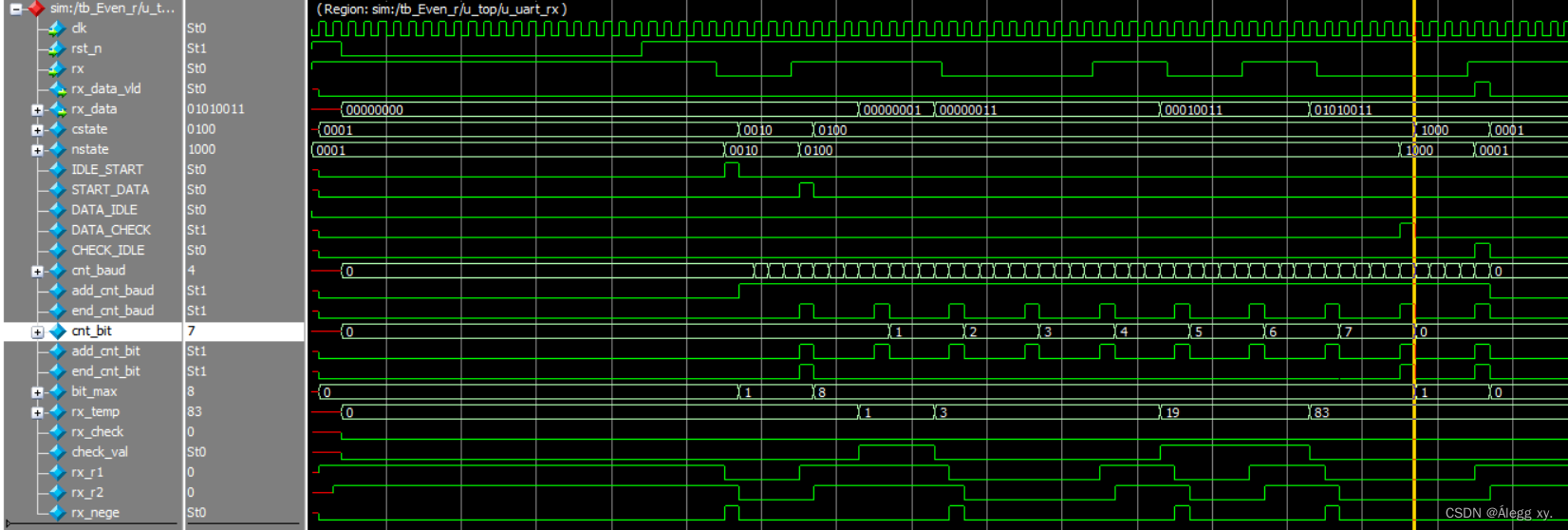Select the DATA_CHECK signal name
Image resolution: width=1568 pixels, height=530 pixels.
[x=111, y=230]
